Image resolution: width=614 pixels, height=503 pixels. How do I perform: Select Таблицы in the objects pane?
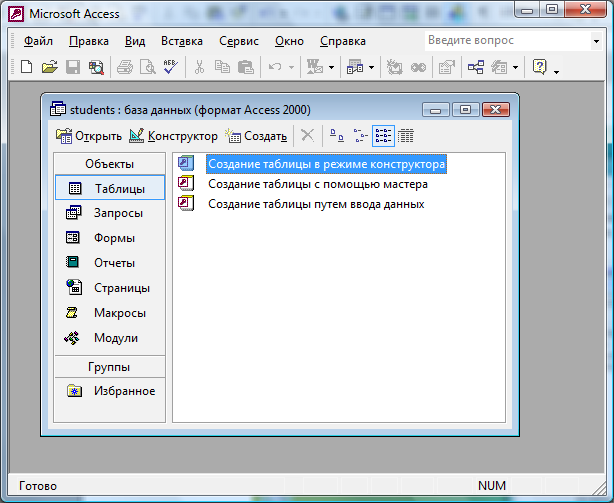110,188
